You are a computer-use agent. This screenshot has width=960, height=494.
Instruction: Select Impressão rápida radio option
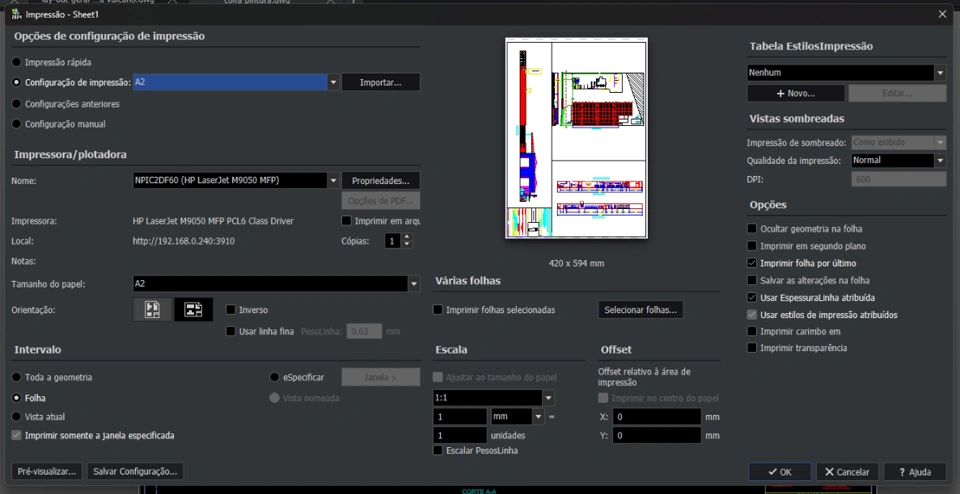(17, 62)
